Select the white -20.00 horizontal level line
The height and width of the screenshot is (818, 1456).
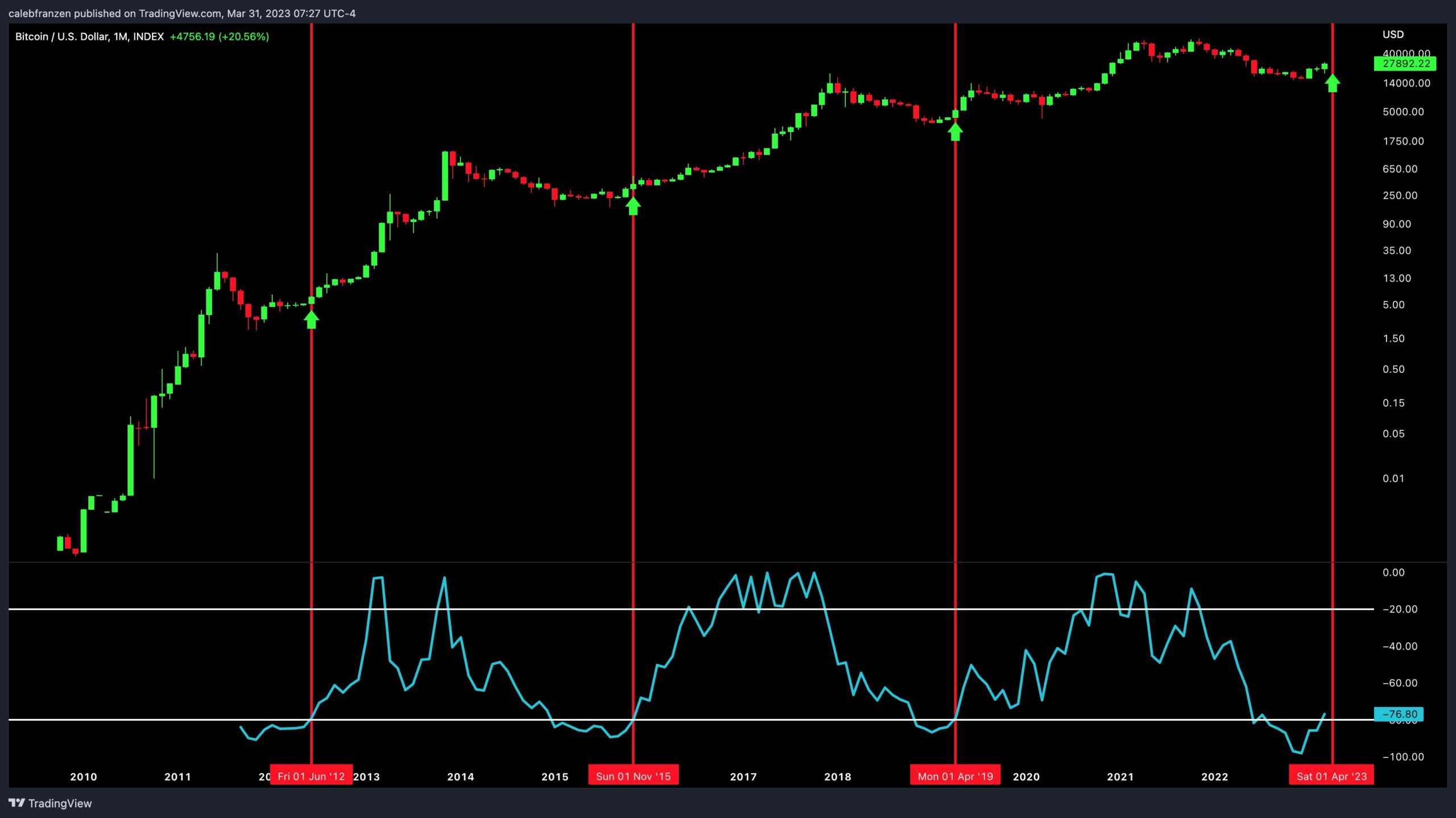(x=512, y=609)
